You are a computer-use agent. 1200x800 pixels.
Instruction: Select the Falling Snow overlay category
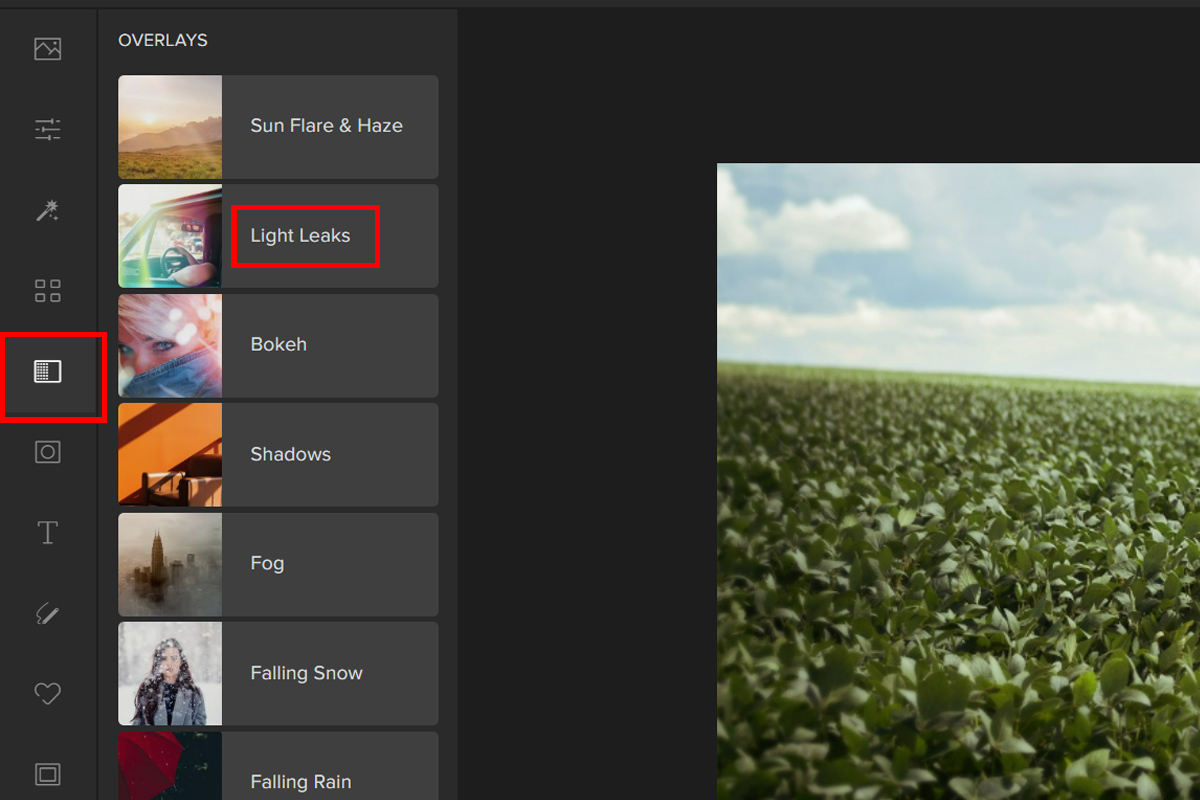click(x=306, y=673)
